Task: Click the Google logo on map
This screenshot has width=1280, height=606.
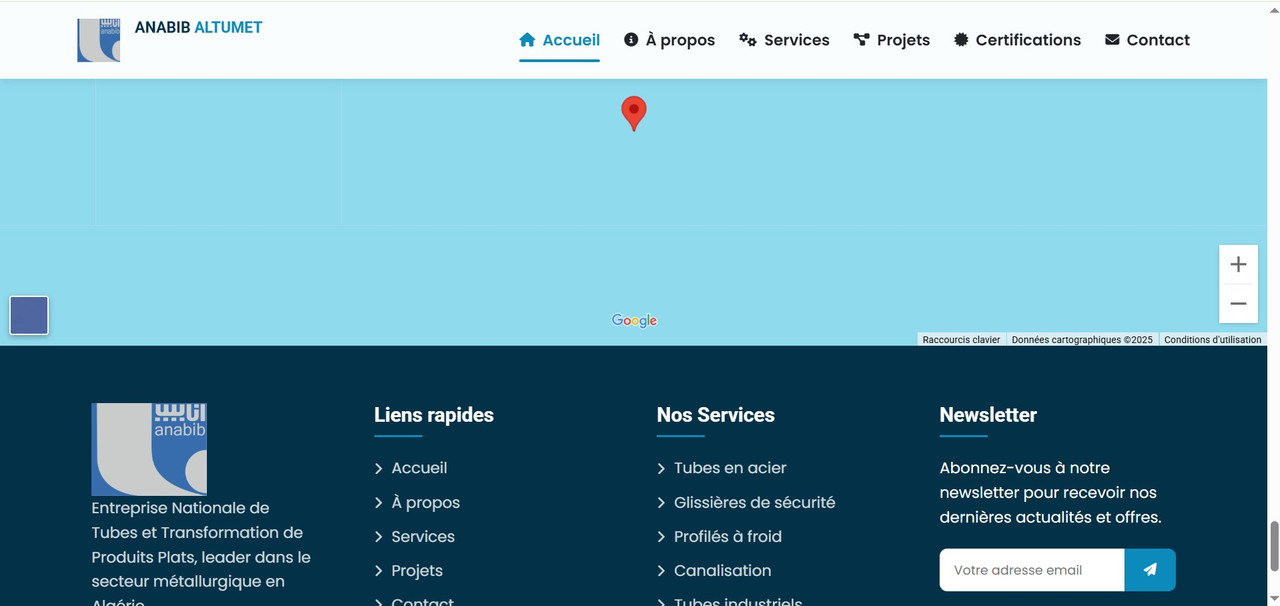Action: point(634,321)
